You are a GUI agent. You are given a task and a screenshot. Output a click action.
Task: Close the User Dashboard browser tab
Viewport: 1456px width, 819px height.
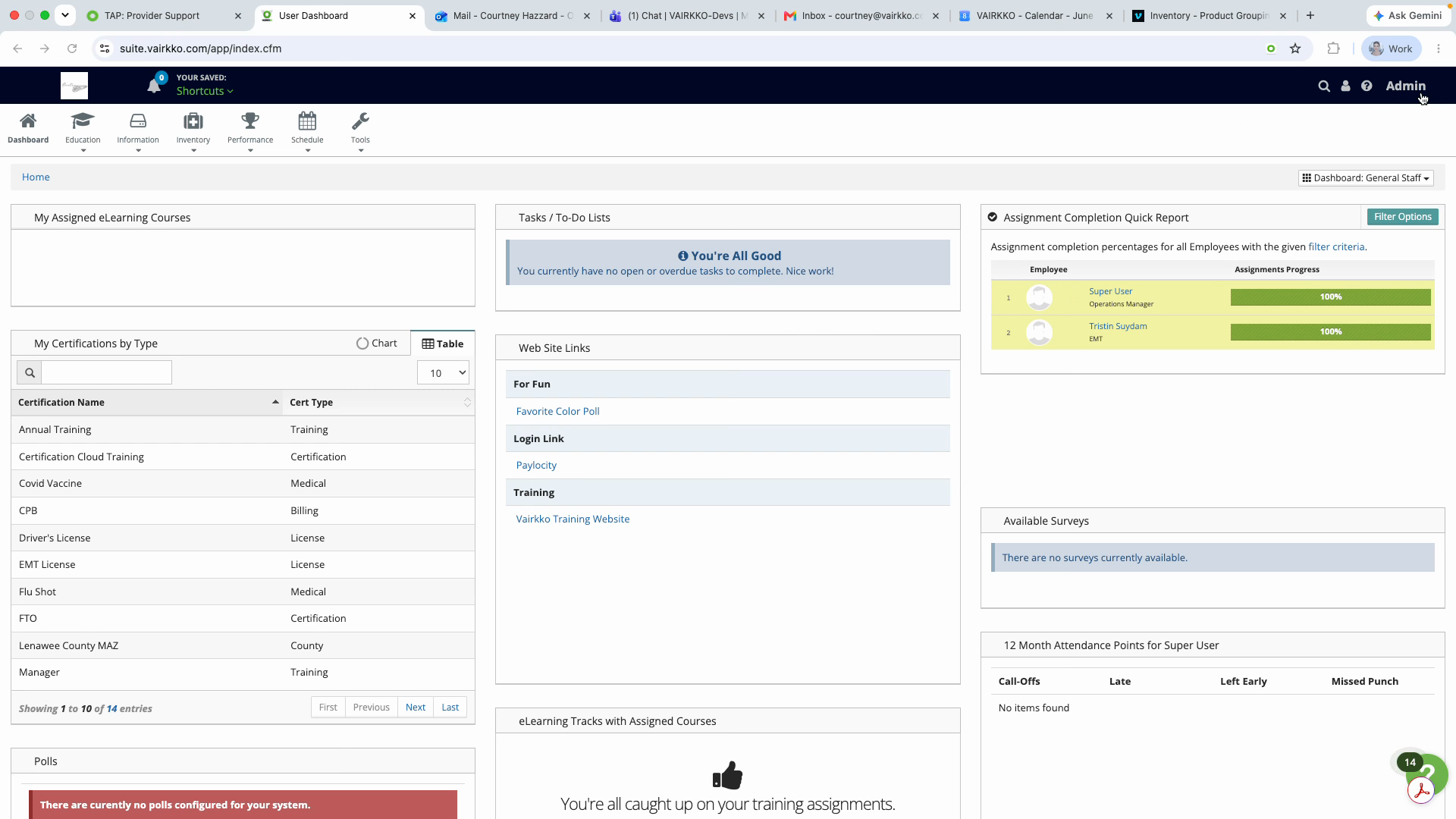point(412,15)
